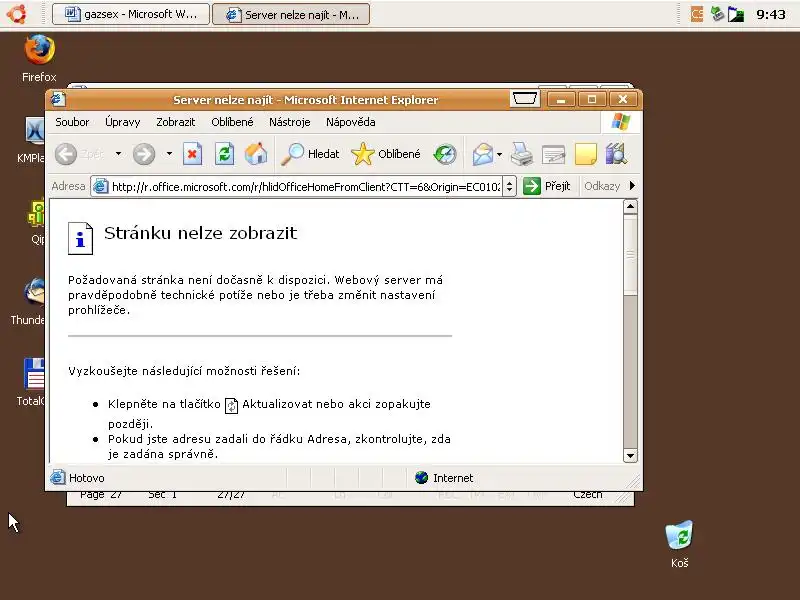The width and height of the screenshot is (800, 600).
Task: Open the Thunderbird desktop icon
Action: point(34,292)
